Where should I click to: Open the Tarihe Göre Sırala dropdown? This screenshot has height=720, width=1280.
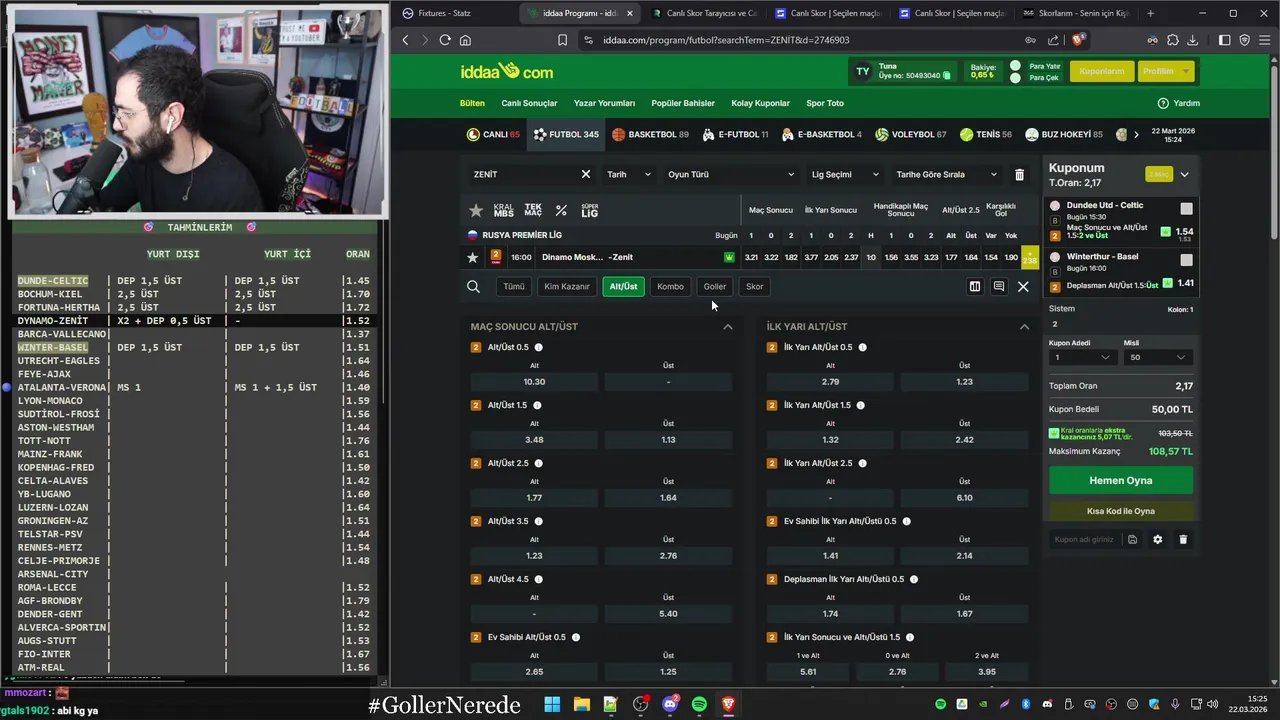[x=946, y=174]
